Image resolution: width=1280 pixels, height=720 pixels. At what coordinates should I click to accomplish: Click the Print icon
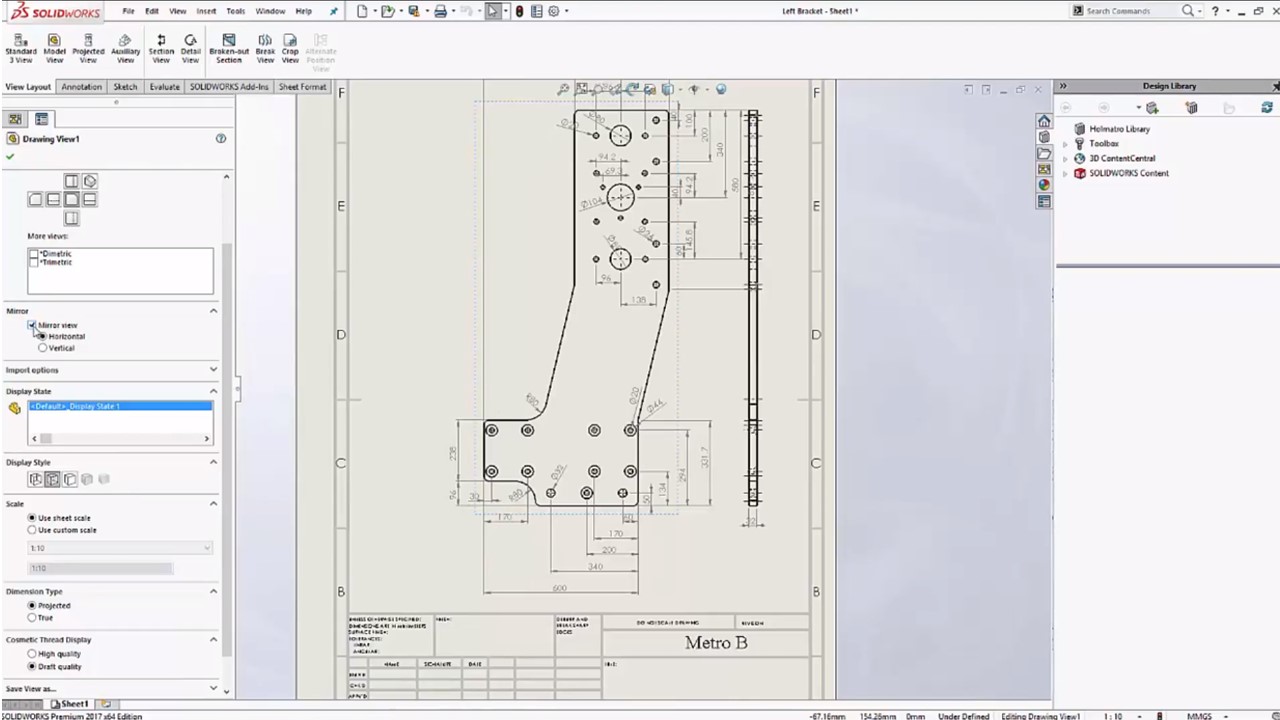pyautogui.click(x=440, y=11)
